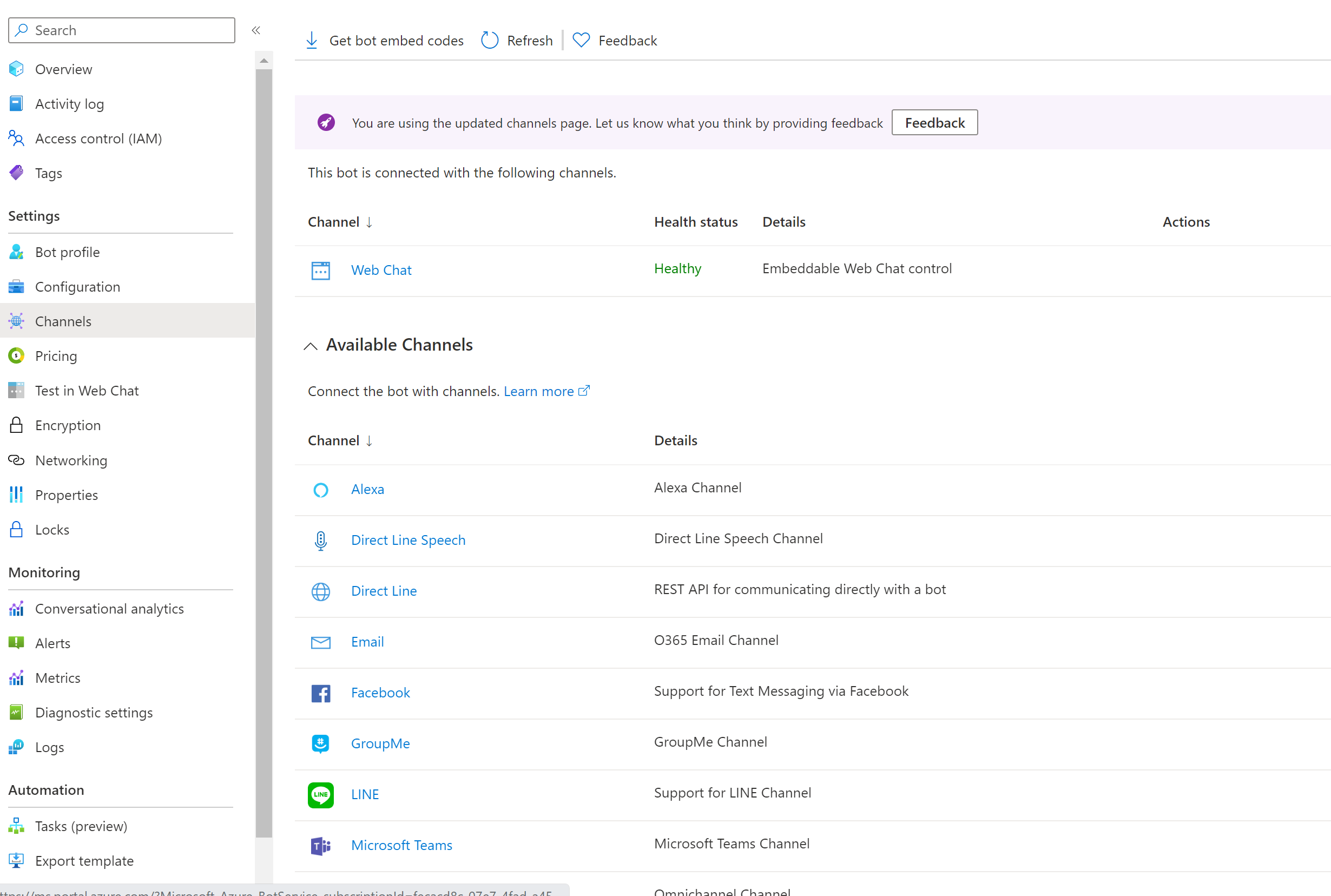Image resolution: width=1331 pixels, height=896 pixels.
Task: Collapse the Available Channels section
Action: (x=310, y=344)
